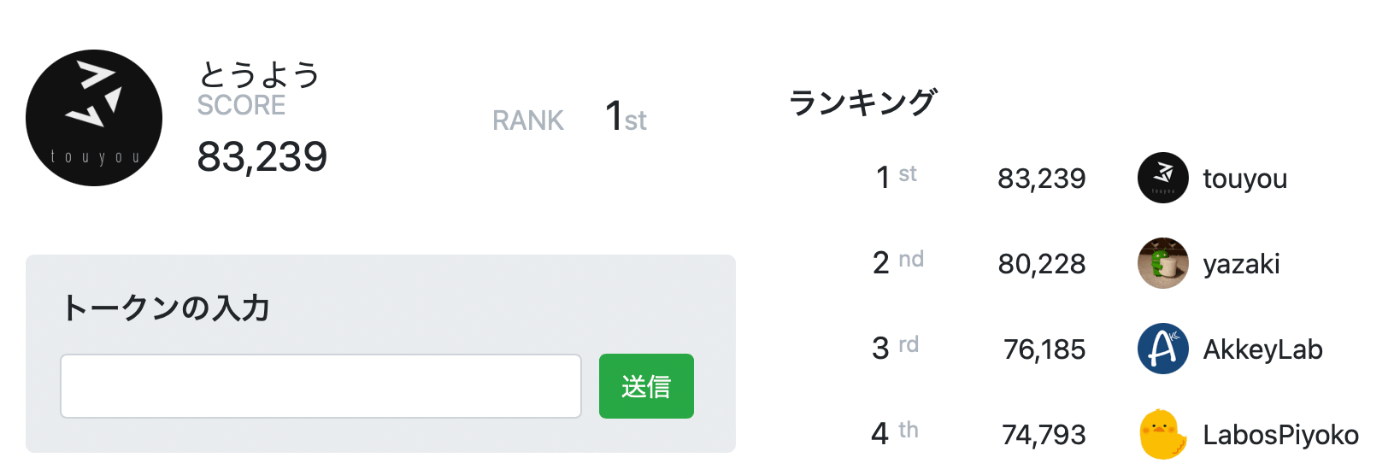Click the large touyou profile avatar
Viewport: 1400px width, 475px height.
94,117
